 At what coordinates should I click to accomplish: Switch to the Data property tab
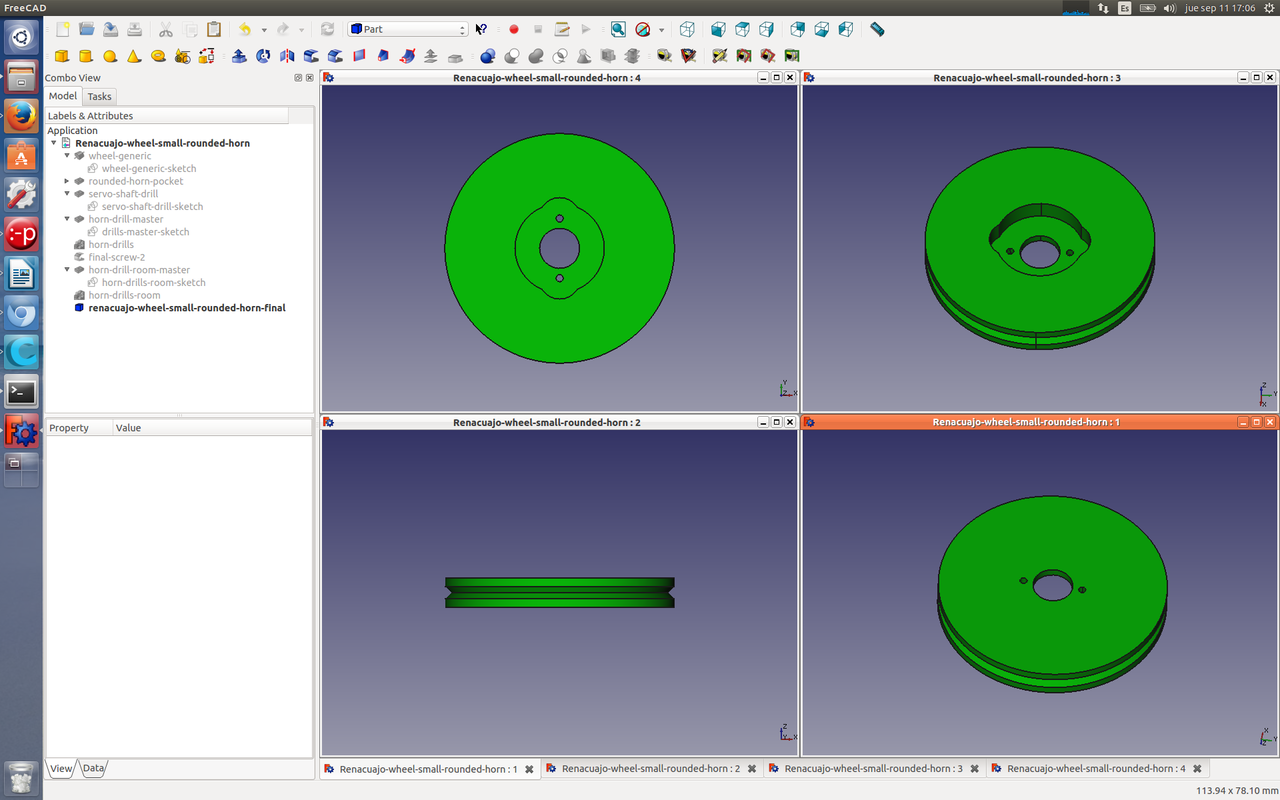tap(93, 768)
